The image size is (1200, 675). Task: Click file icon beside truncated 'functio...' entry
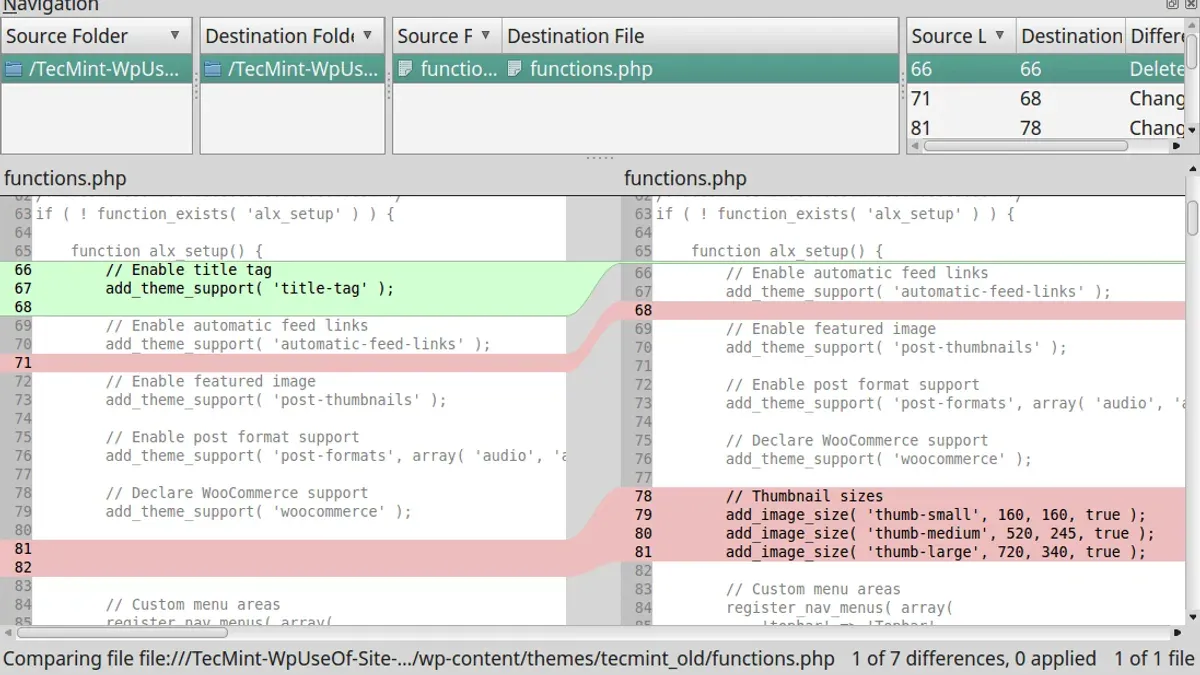405,69
